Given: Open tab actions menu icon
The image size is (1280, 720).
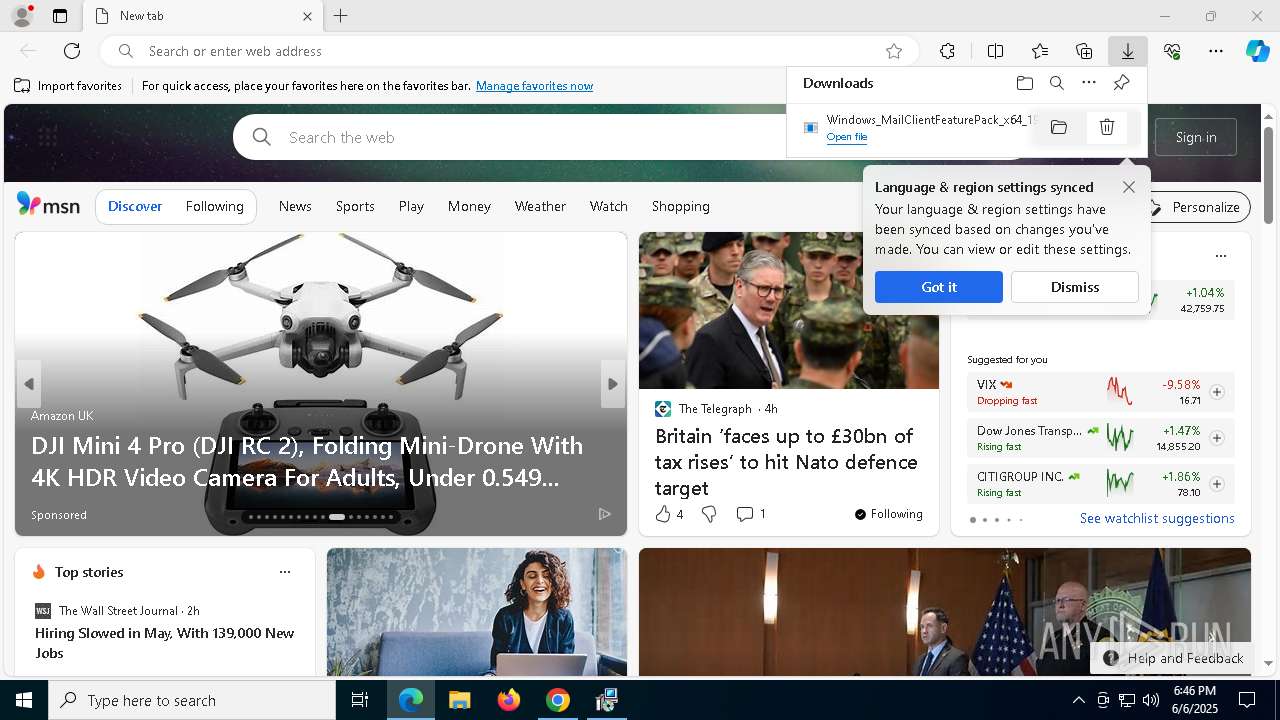Looking at the screenshot, I should pyautogui.click(x=60, y=16).
